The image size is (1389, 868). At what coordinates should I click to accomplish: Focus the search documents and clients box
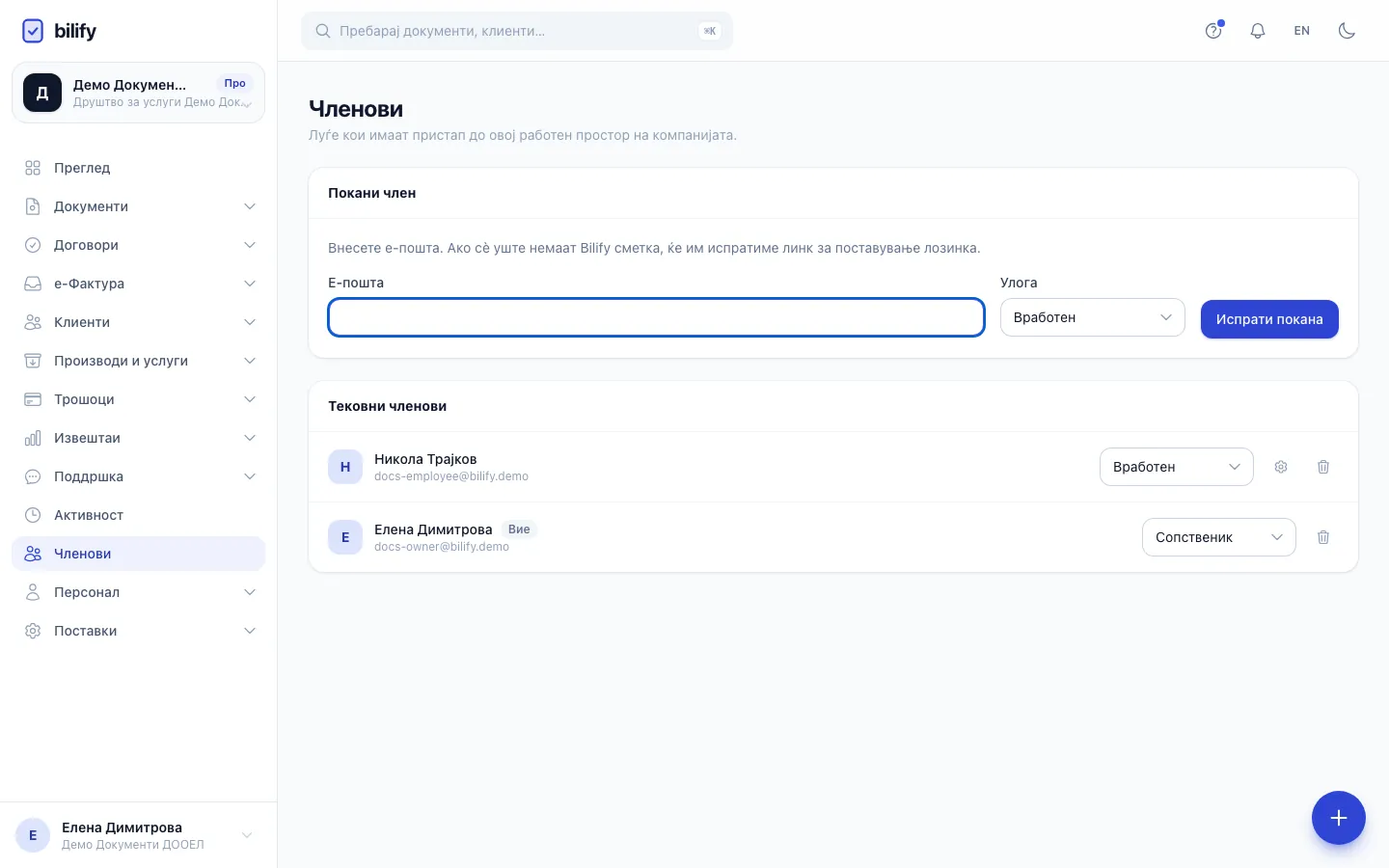tap(517, 31)
